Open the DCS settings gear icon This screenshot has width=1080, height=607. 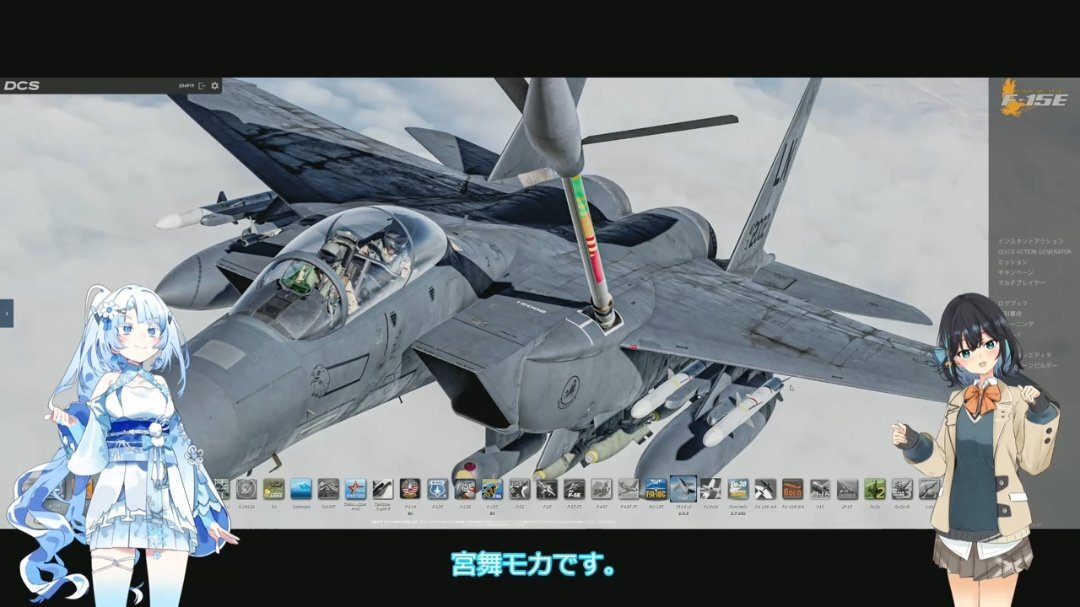tap(215, 85)
